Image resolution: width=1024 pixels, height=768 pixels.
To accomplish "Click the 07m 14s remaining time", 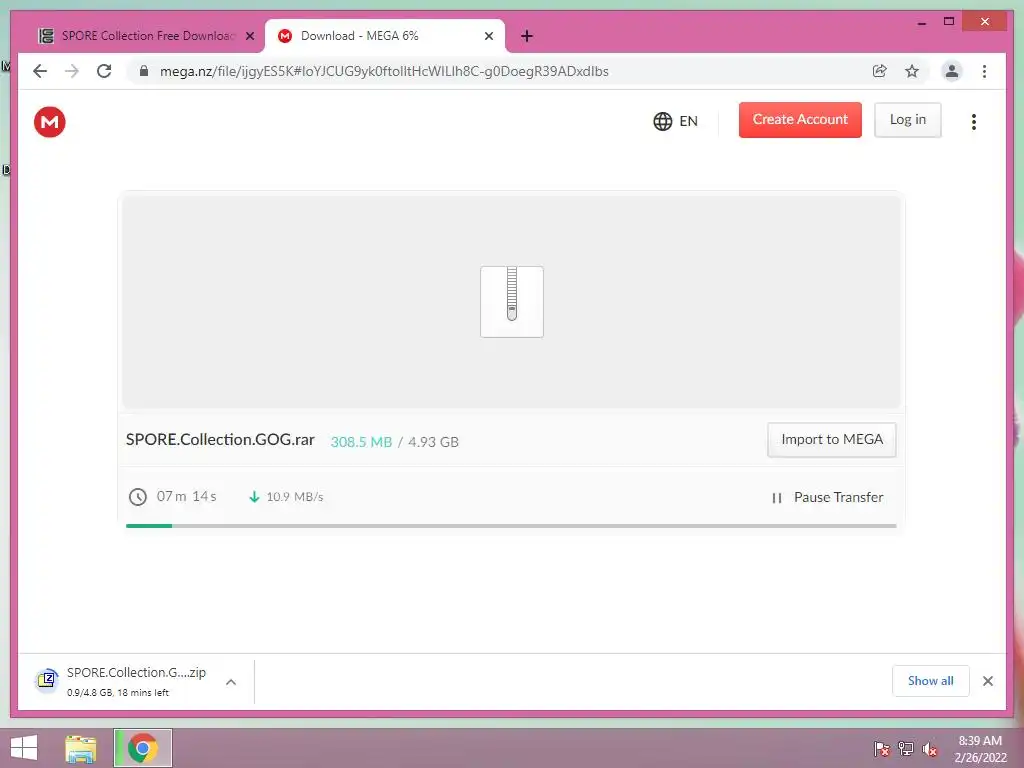I will (186, 496).
